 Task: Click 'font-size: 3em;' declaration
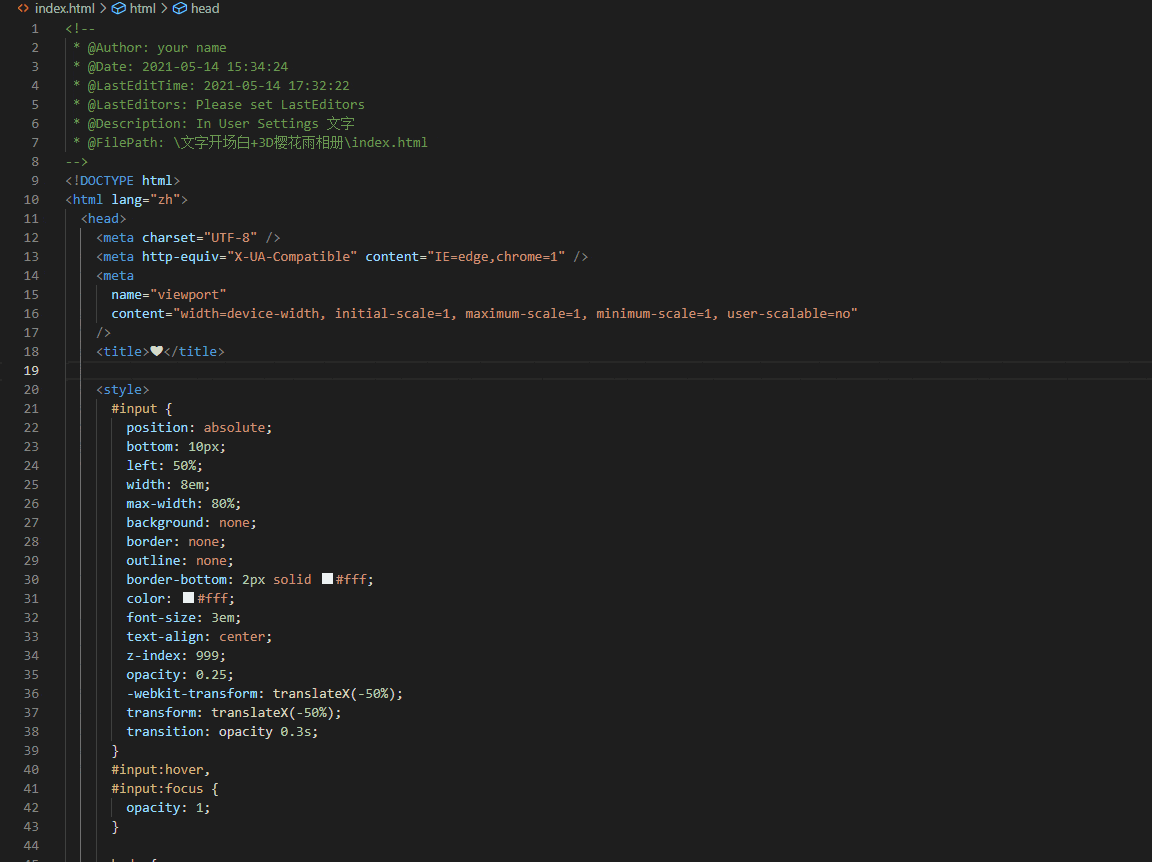pos(184,618)
